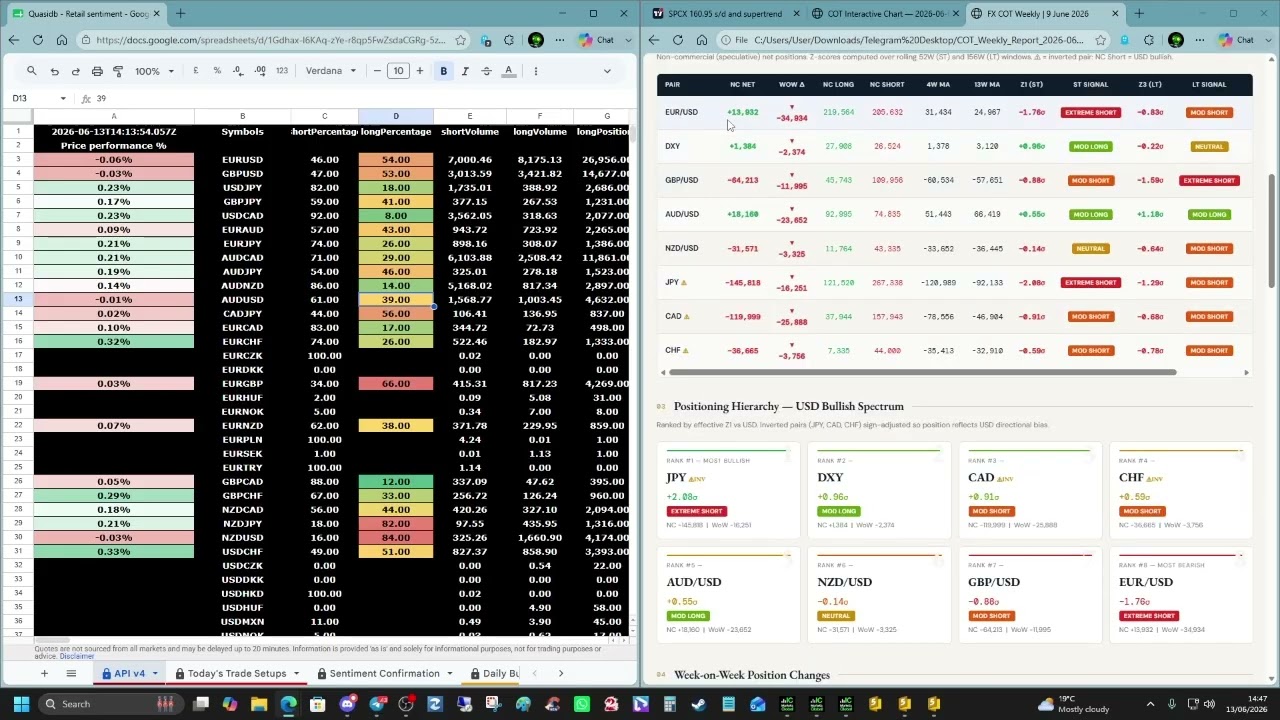Open more number formats (123)
Screen dimensions: 1280x720
point(282,71)
